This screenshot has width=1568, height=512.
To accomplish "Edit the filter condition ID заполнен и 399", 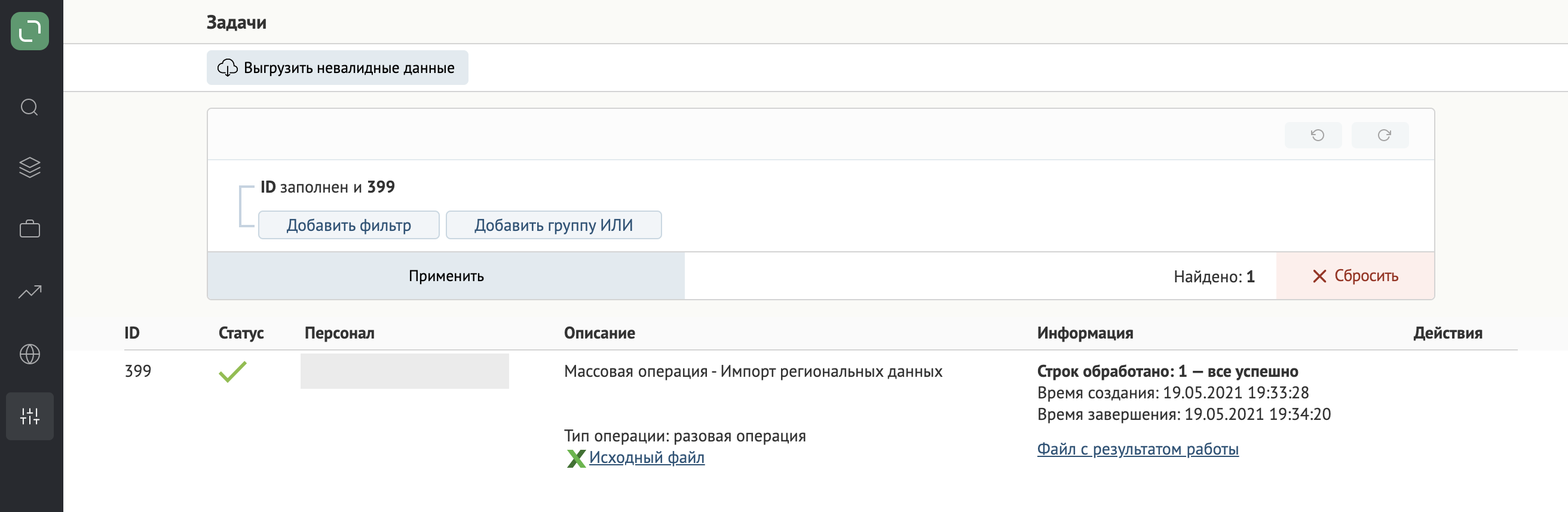I will pos(327,187).
